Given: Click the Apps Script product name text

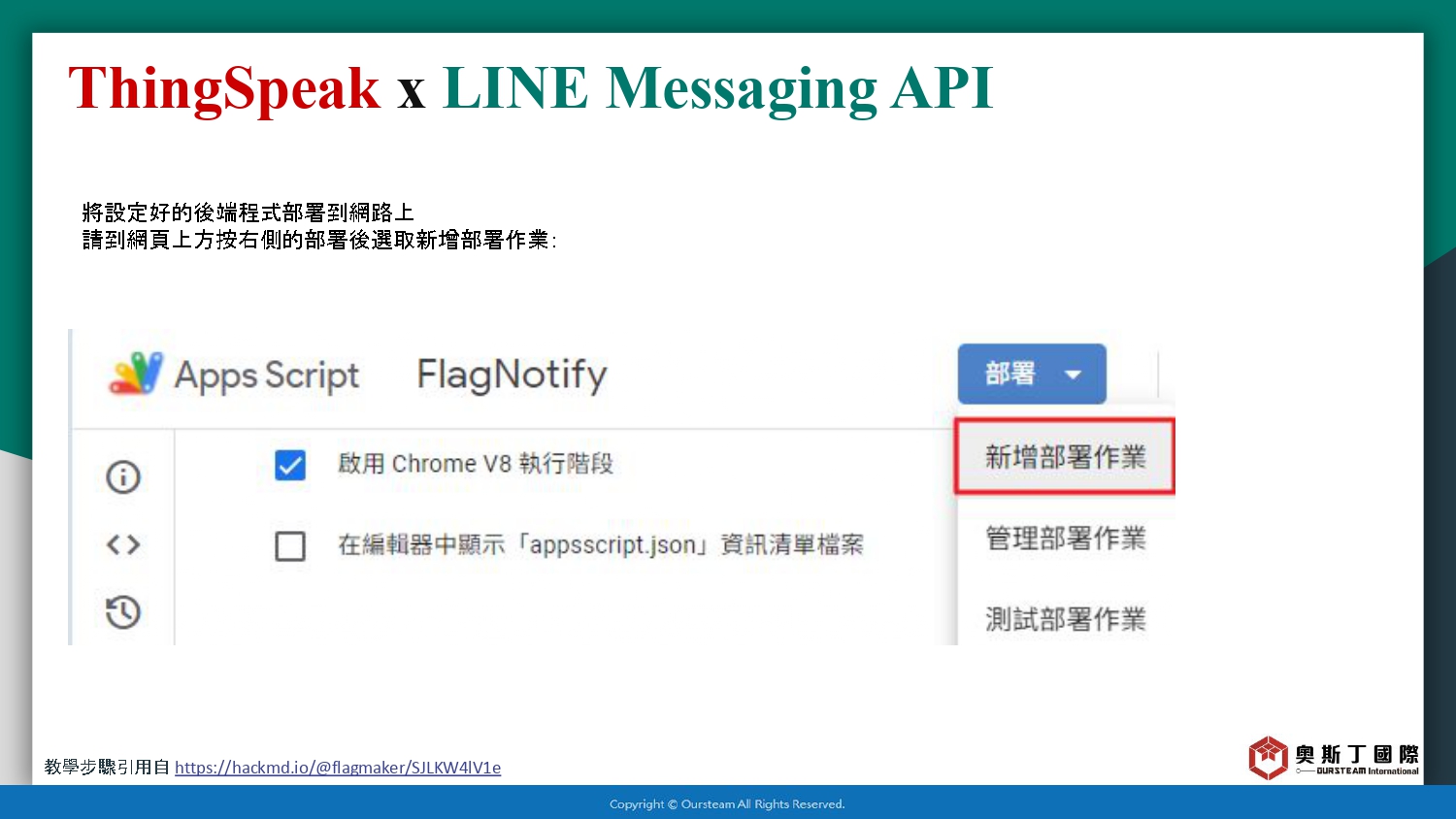Looking at the screenshot, I should pyautogui.click(x=266, y=377).
